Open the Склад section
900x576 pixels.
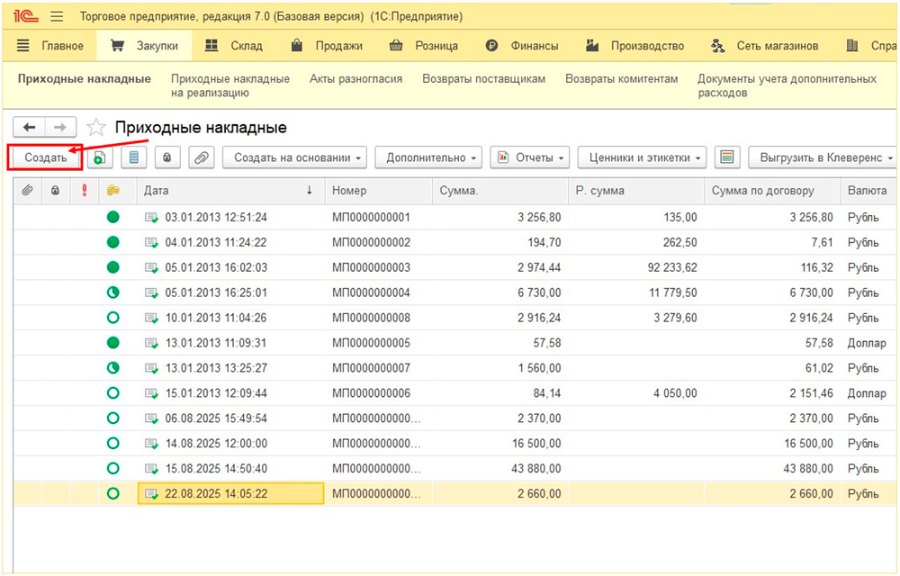pos(234,46)
